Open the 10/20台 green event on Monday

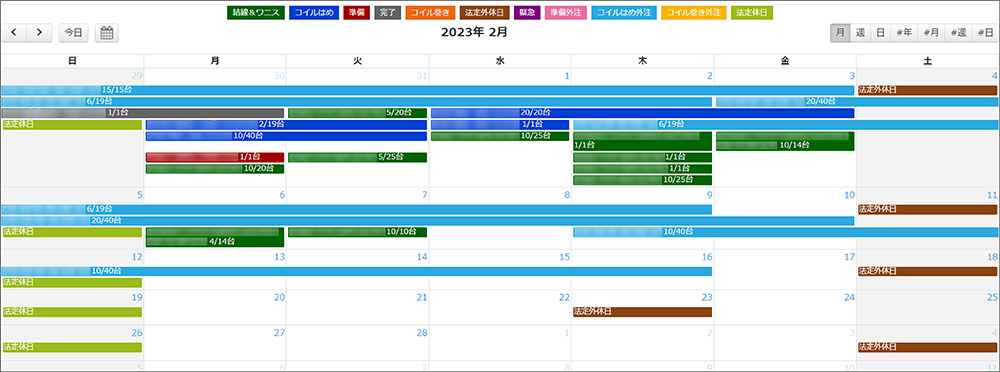[x=215, y=168]
